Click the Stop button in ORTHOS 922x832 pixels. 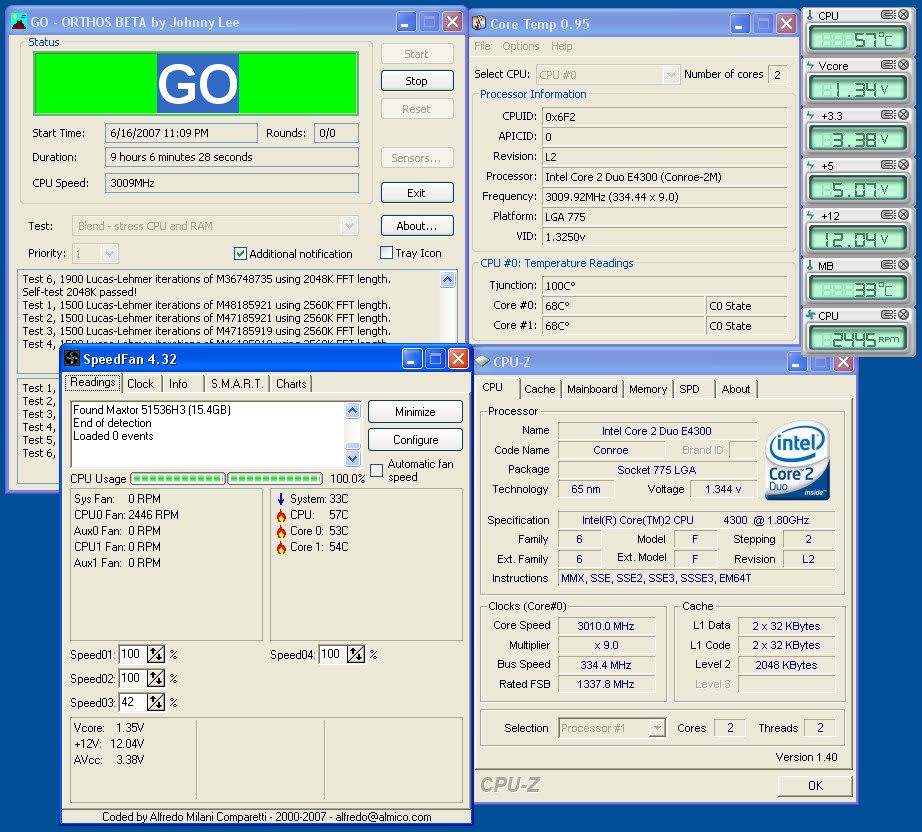coord(417,81)
